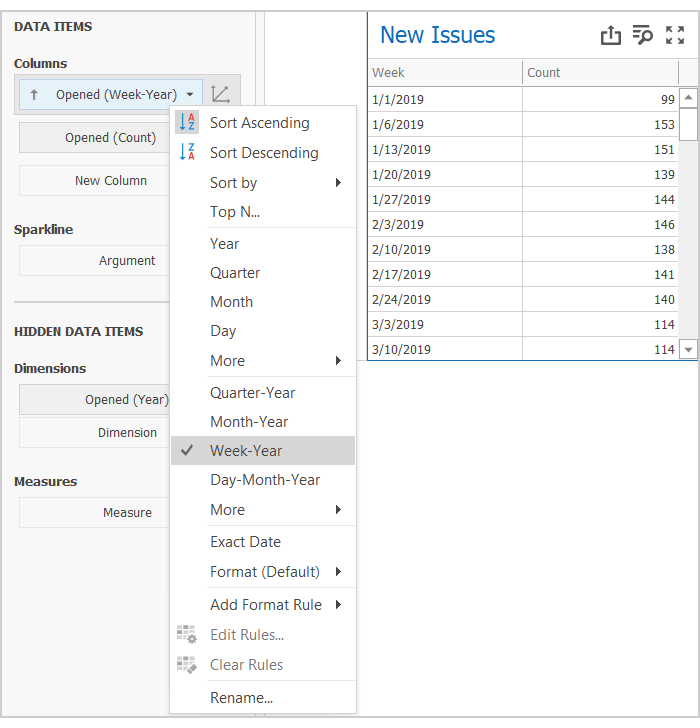Click the Sort Ascending A-Z icon
Viewport: 700px width, 728px height.
click(187, 123)
